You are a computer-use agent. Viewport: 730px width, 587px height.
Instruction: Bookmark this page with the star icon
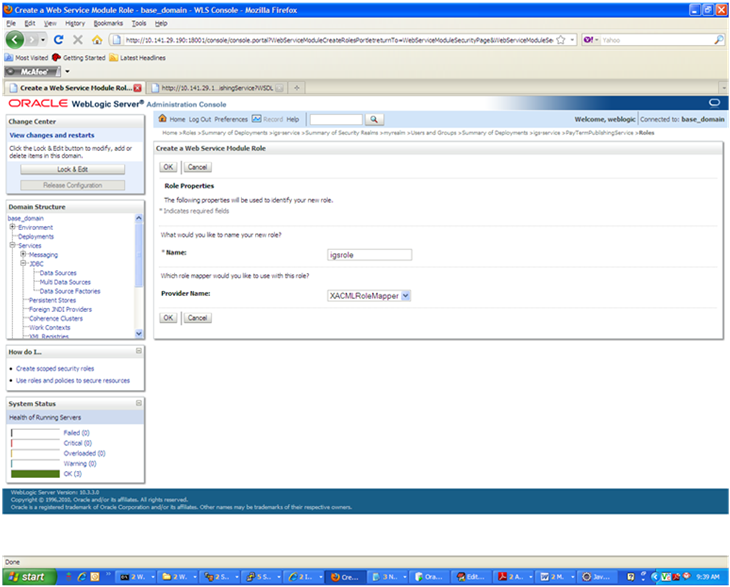point(561,40)
